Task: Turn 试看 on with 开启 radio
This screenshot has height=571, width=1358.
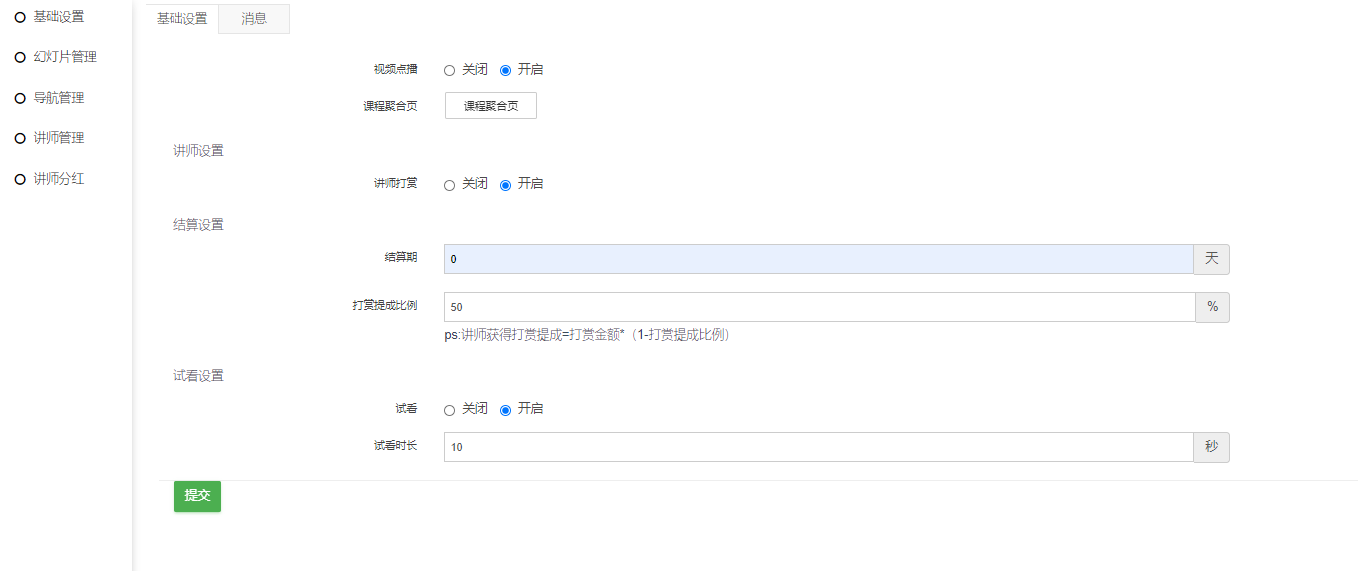Action: pyautogui.click(x=505, y=410)
